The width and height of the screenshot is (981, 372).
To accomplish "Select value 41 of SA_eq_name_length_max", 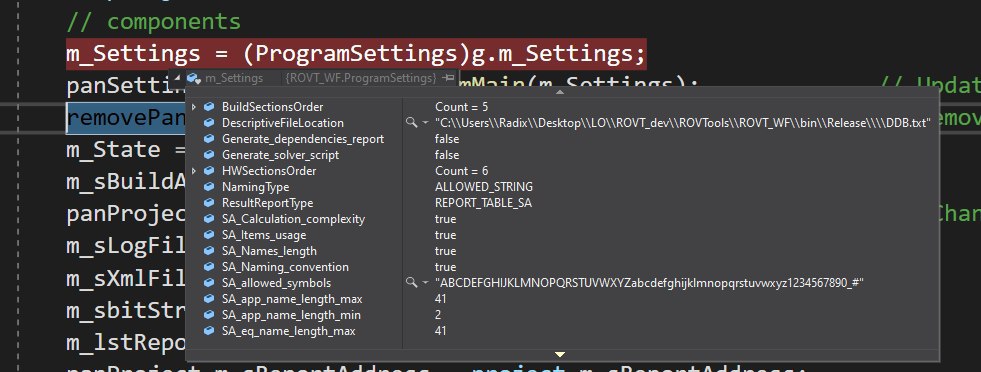I will coord(440,331).
